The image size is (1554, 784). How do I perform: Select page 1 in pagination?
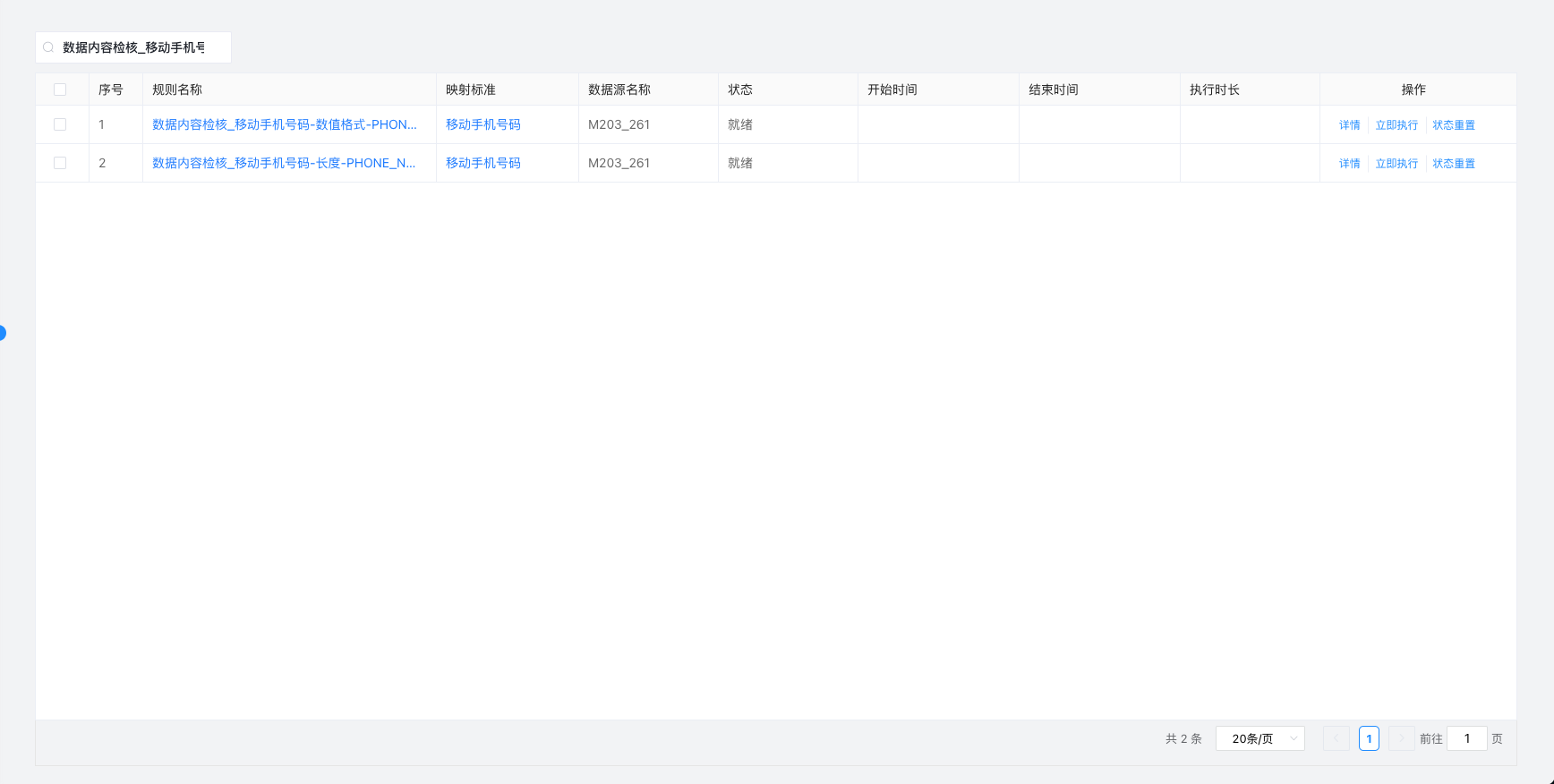[x=1369, y=738]
